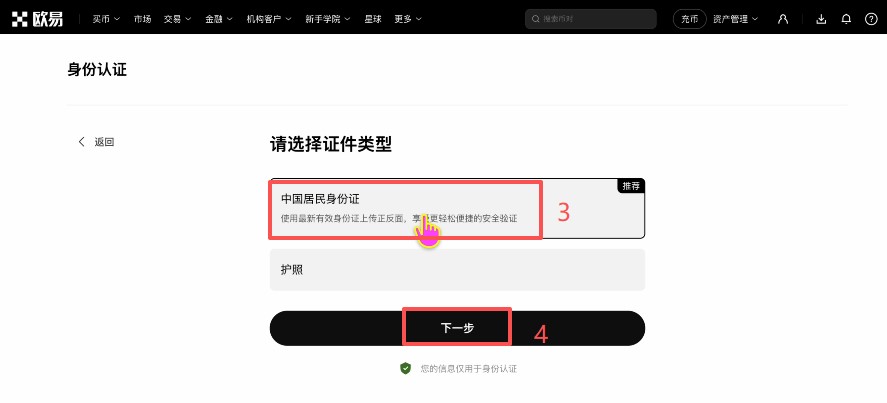Open the 星球 menu item

point(373,19)
